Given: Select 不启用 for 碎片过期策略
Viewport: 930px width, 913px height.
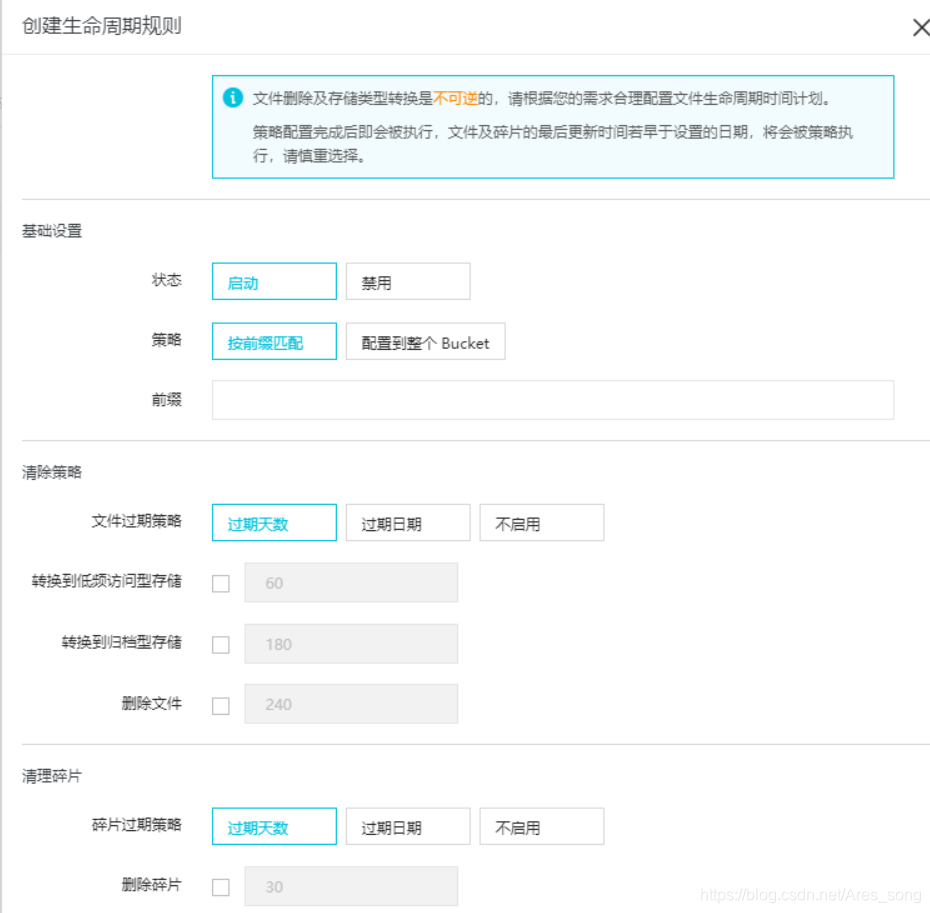Looking at the screenshot, I should 542,826.
